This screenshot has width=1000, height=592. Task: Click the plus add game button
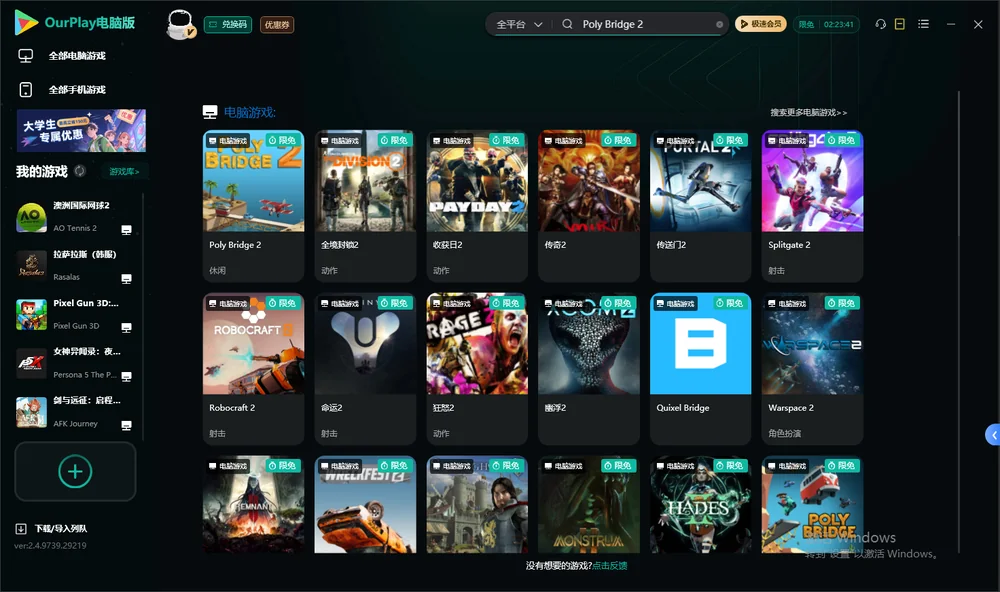75,471
